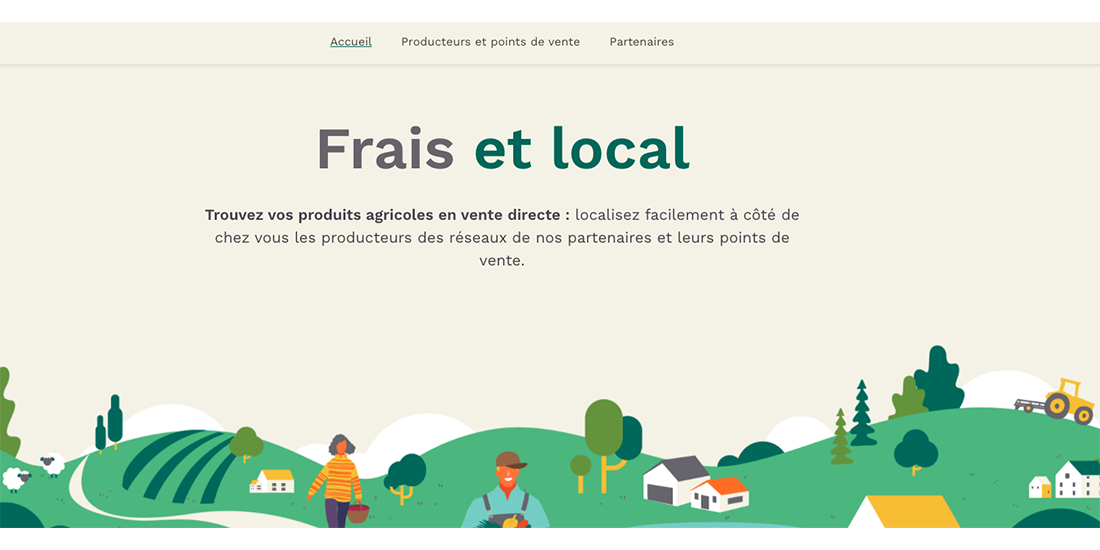Click the striped crop field
Viewport: 1100px width, 550px height.
pos(180,462)
